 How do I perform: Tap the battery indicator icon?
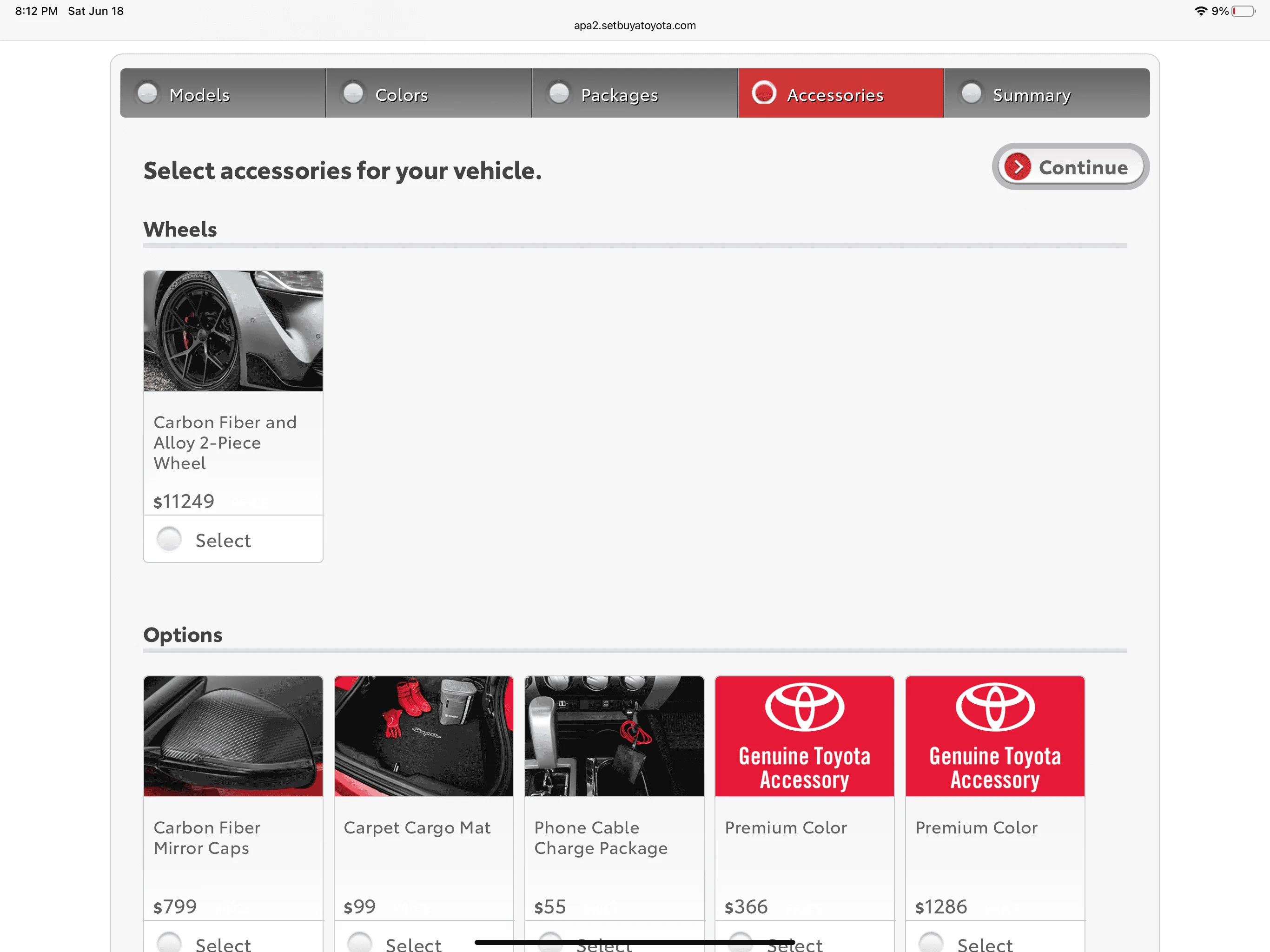[x=1244, y=11]
